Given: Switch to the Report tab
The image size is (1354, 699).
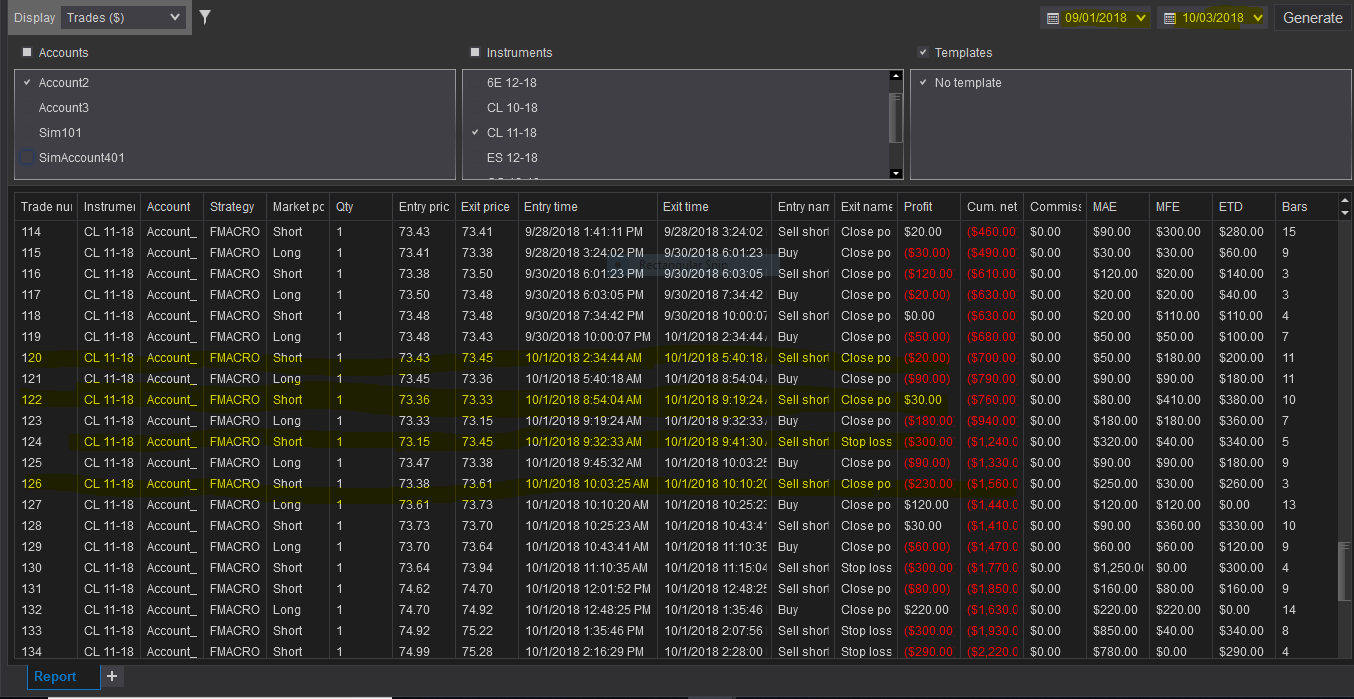Looking at the screenshot, I should (55, 676).
